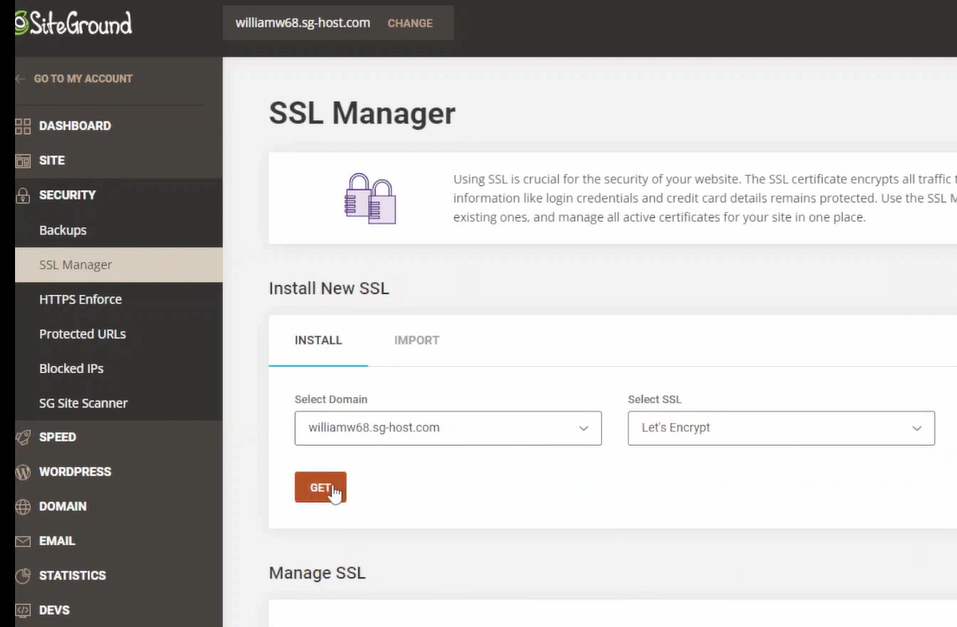957x627 pixels.
Task: Click the Select Domain label
Action: coord(331,399)
